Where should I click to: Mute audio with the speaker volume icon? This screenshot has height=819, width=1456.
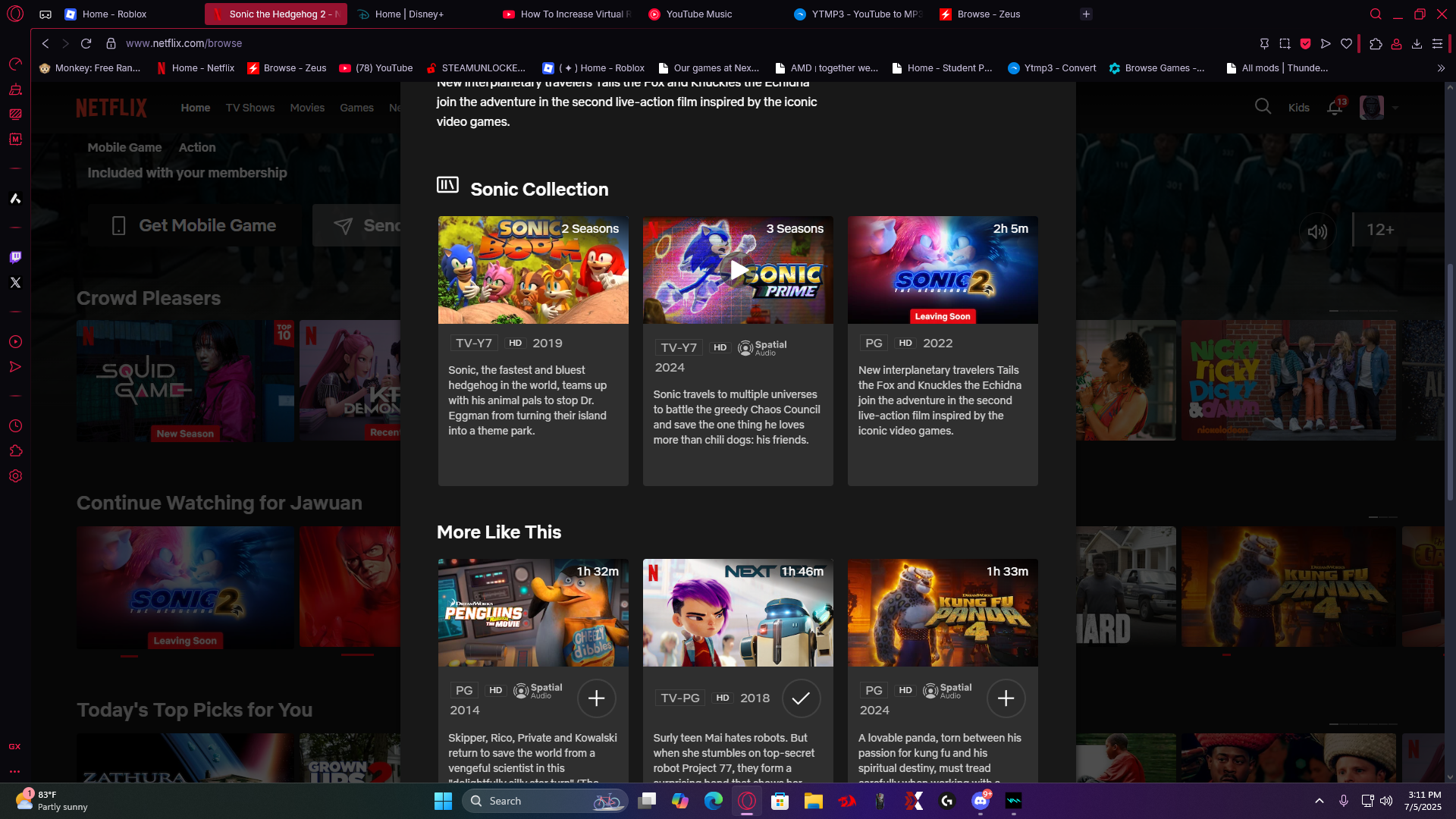[1317, 231]
